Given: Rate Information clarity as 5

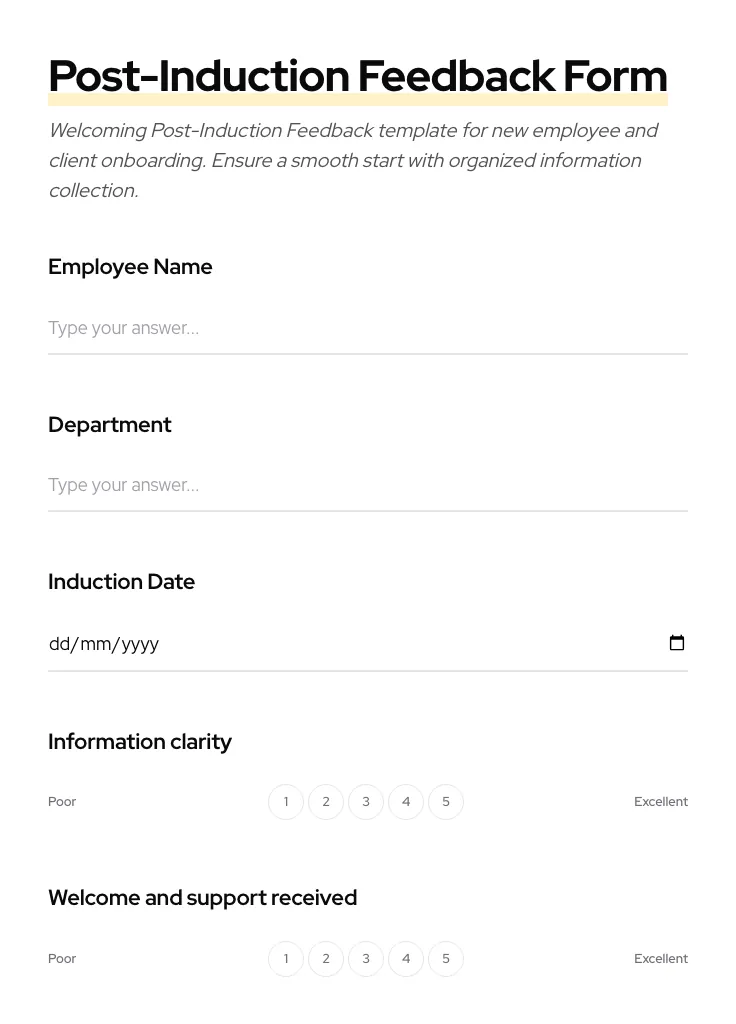Looking at the screenshot, I should click(x=446, y=802).
